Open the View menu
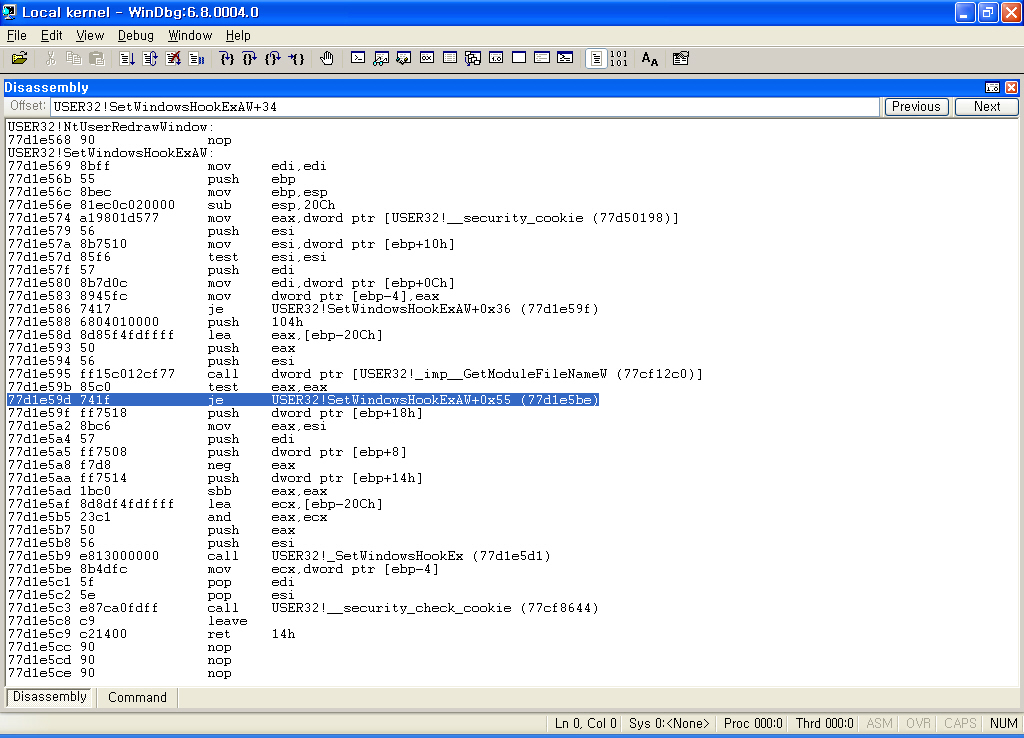 point(89,35)
